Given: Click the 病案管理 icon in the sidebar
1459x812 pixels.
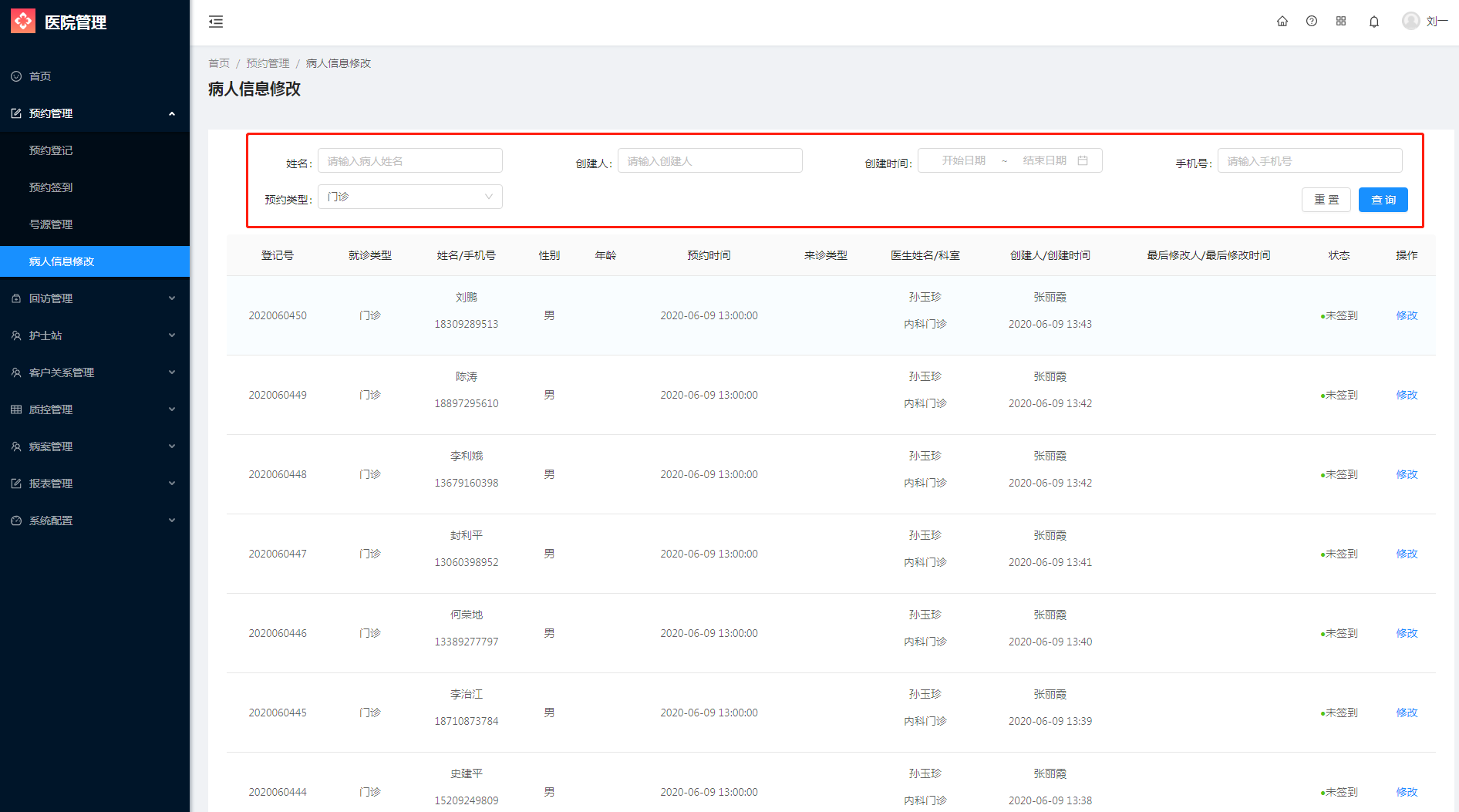Looking at the screenshot, I should (x=16, y=446).
